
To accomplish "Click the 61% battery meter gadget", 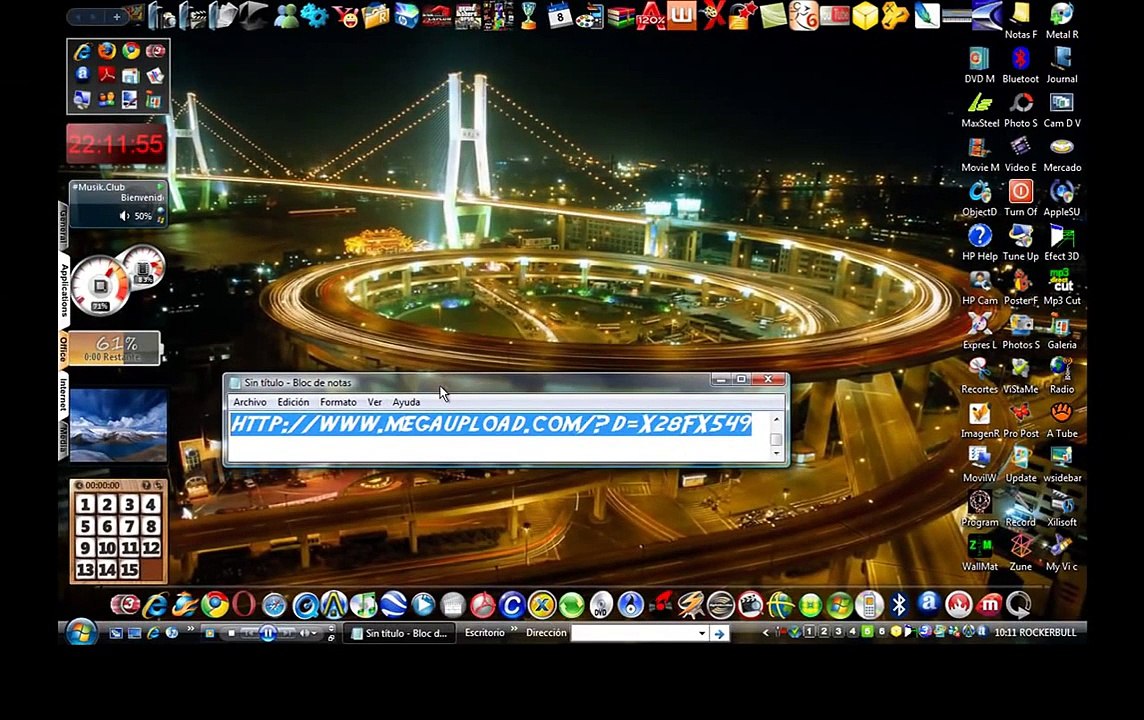I will coord(115,348).
